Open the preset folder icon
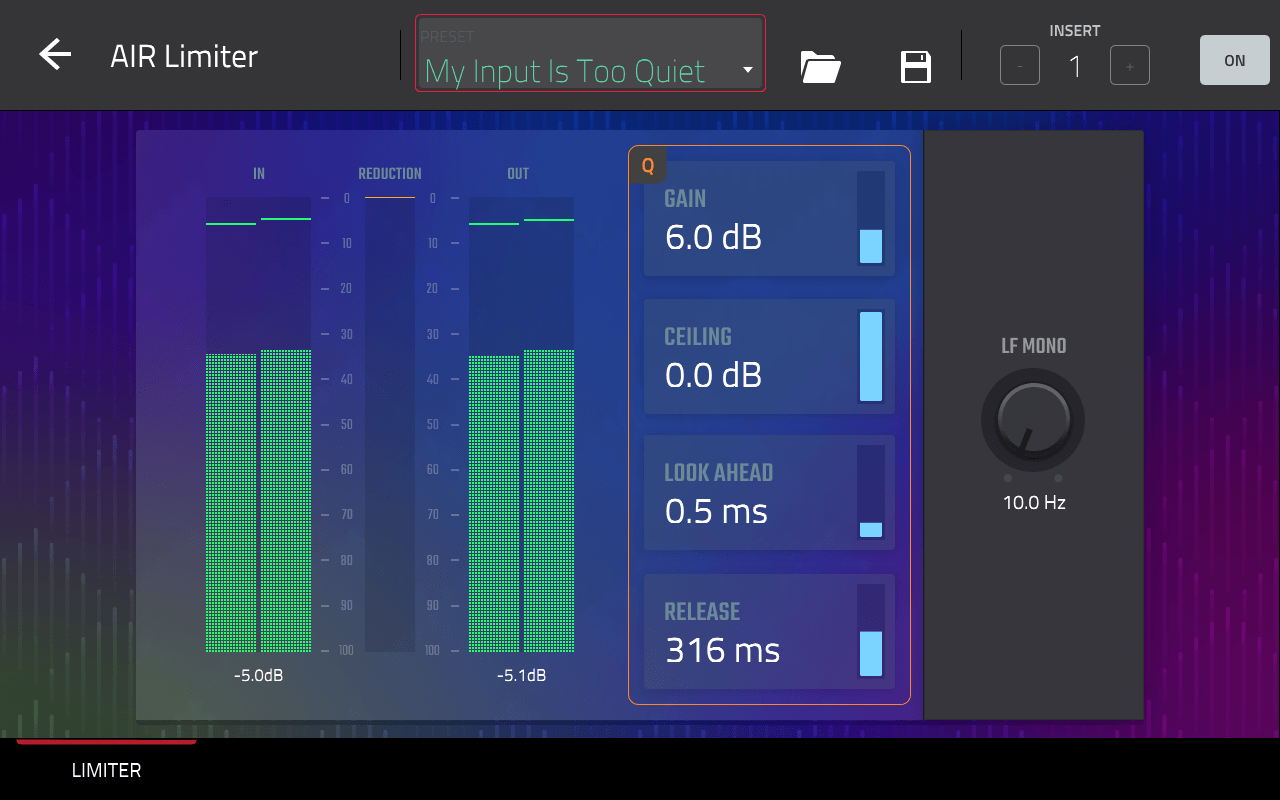The height and width of the screenshot is (800, 1280). pyautogui.click(x=820, y=67)
